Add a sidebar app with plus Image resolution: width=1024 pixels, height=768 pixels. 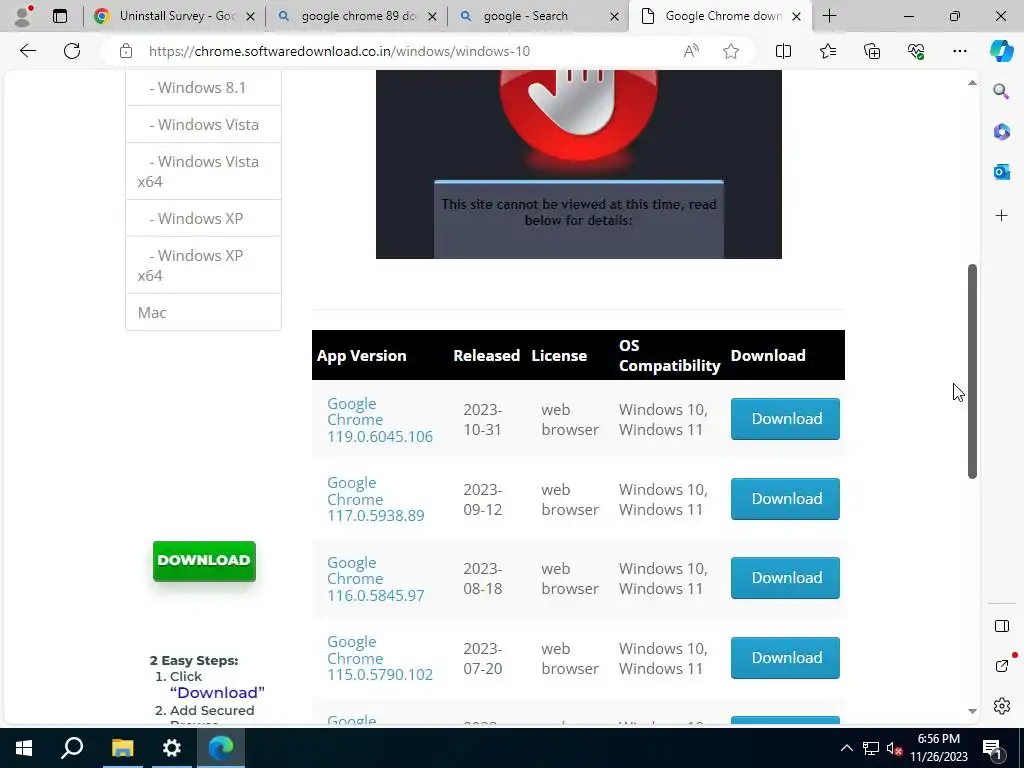click(1001, 216)
